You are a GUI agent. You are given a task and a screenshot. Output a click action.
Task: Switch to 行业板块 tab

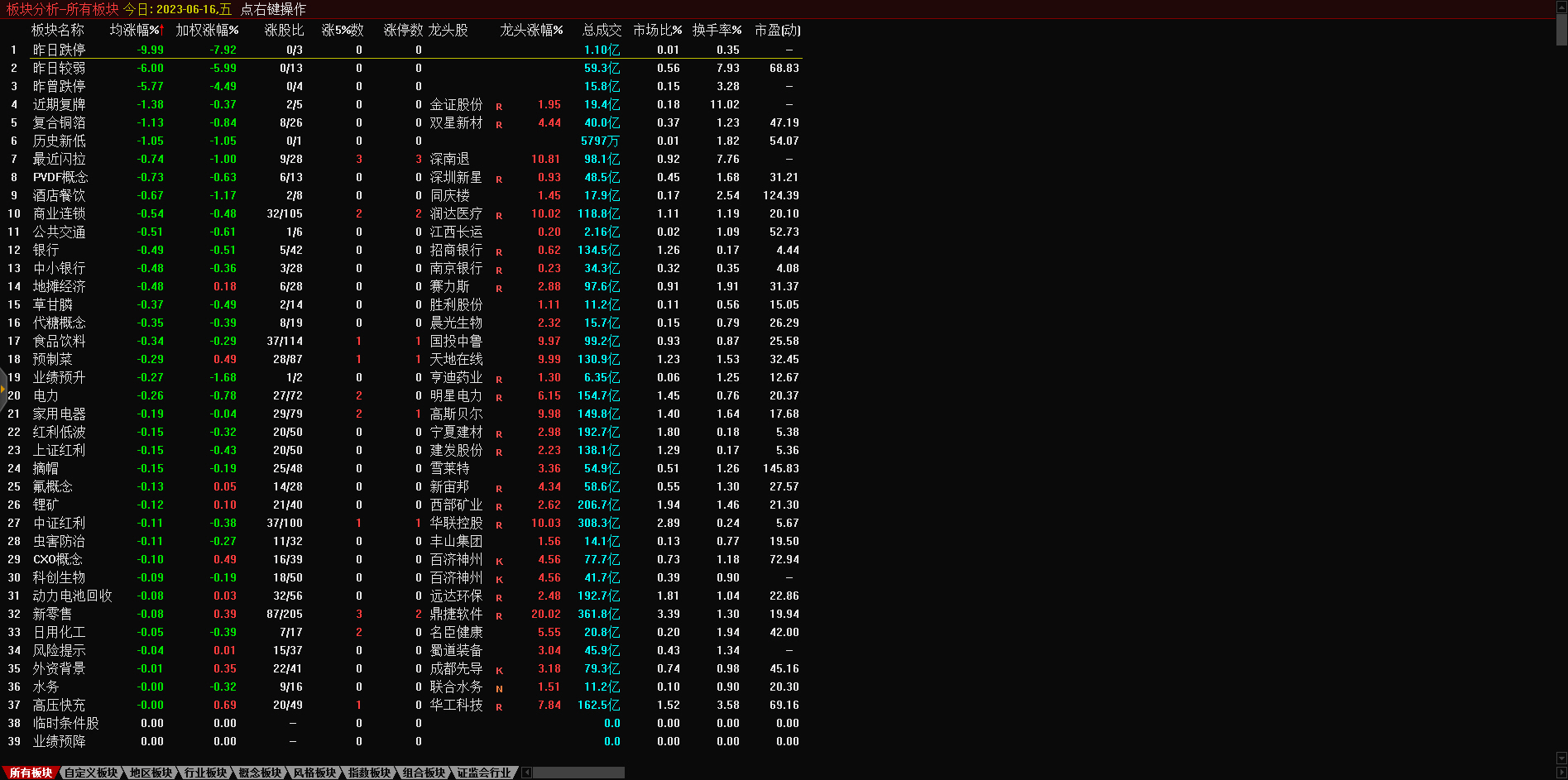[205, 773]
